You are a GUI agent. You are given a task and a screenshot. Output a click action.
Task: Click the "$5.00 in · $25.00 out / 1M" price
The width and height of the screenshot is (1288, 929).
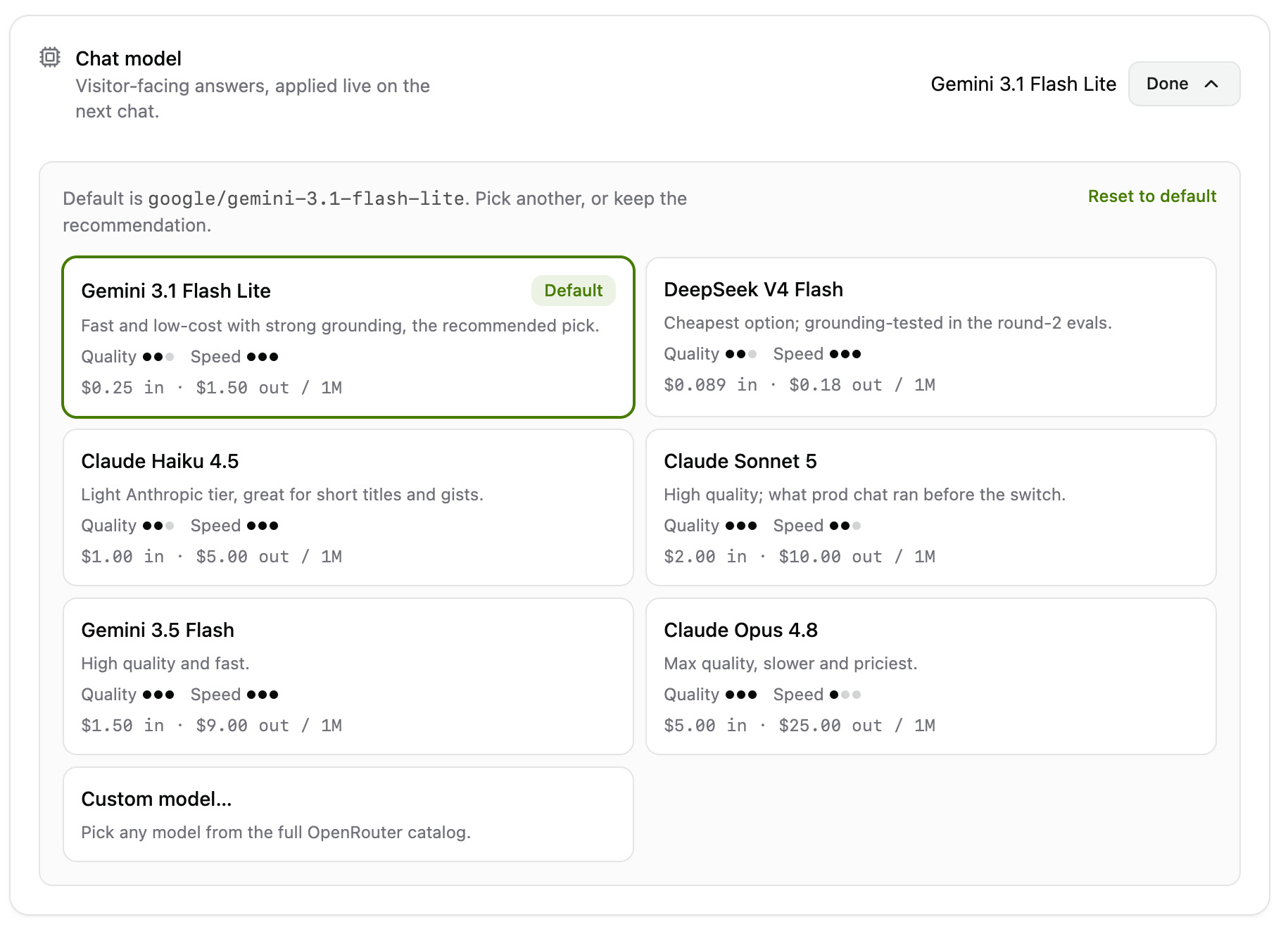point(800,726)
